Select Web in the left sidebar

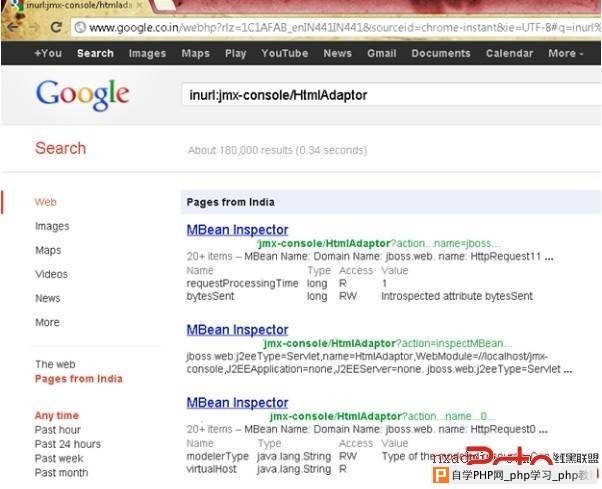click(45, 202)
